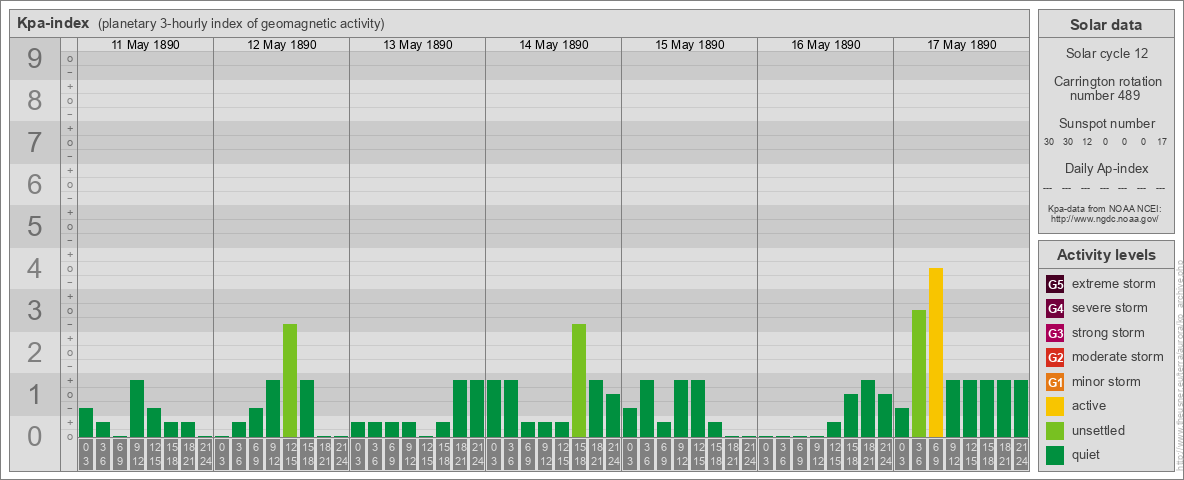Click the 'extreme storm' legend label
Image resolution: width=1184 pixels, height=480 pixels.
(x=1113, y=284)
